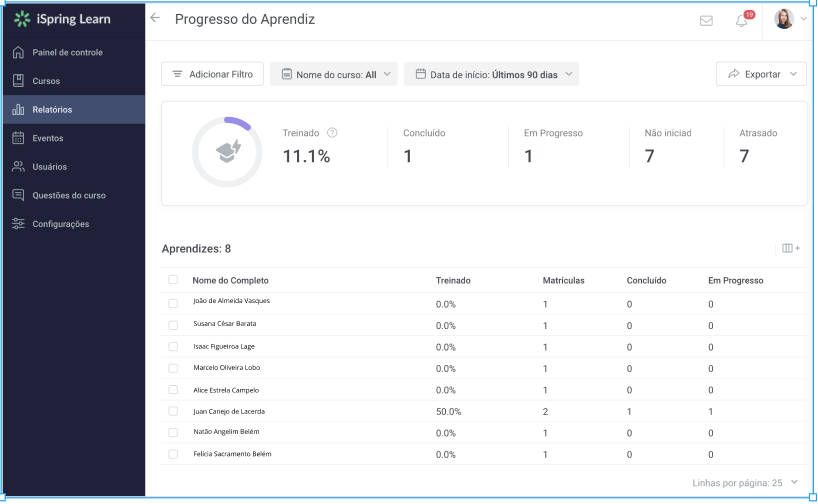The width and height of the screenshot is (818, 504).
Task: Open the Data de início date dropdown
Action: coord(491,74)
